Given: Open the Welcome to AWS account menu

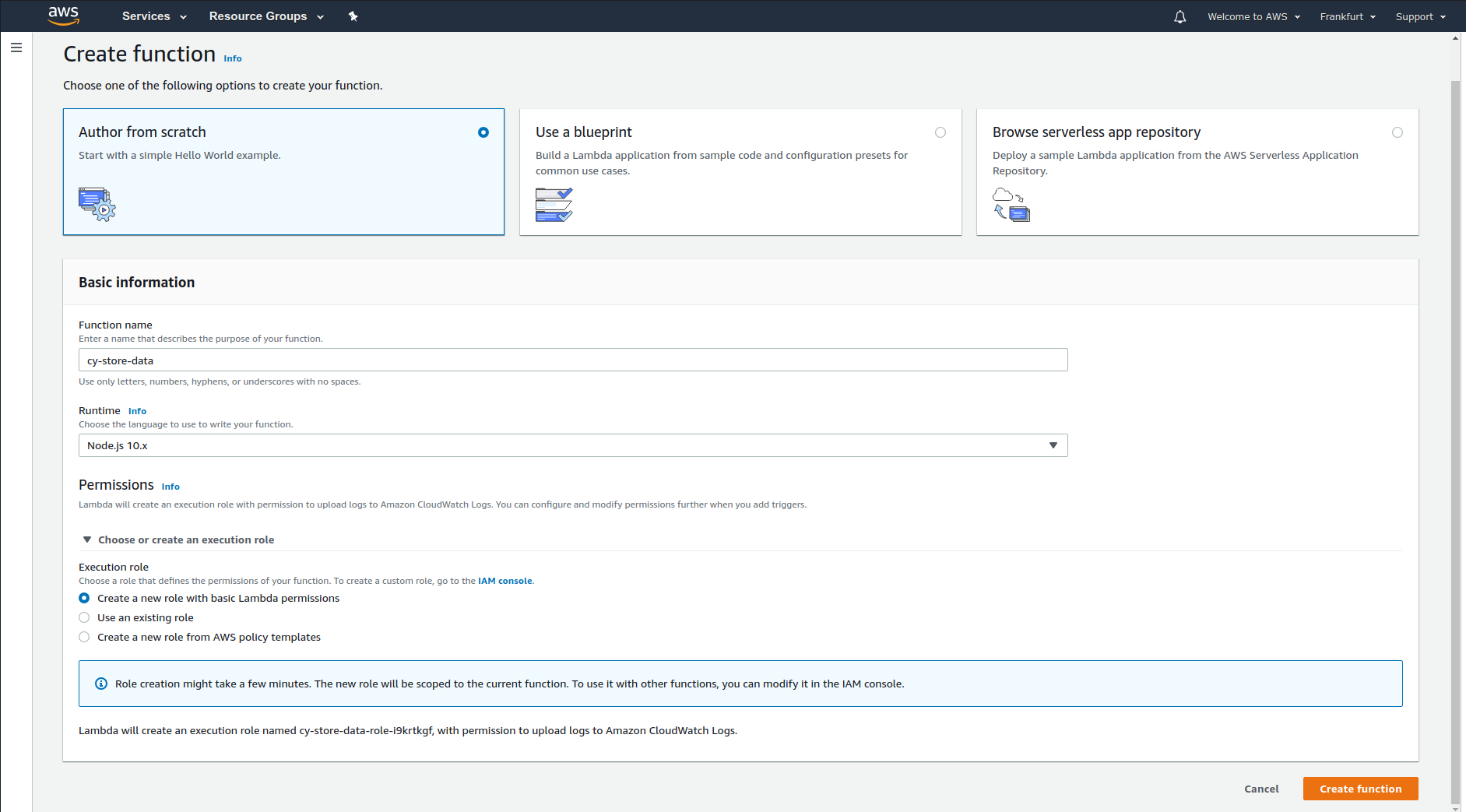Looking at the screenshot, I should click(1253, 16).
